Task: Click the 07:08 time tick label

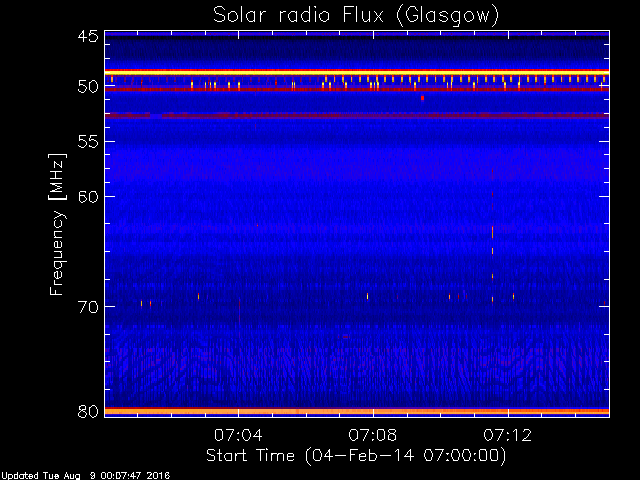Action: [373, 435]
